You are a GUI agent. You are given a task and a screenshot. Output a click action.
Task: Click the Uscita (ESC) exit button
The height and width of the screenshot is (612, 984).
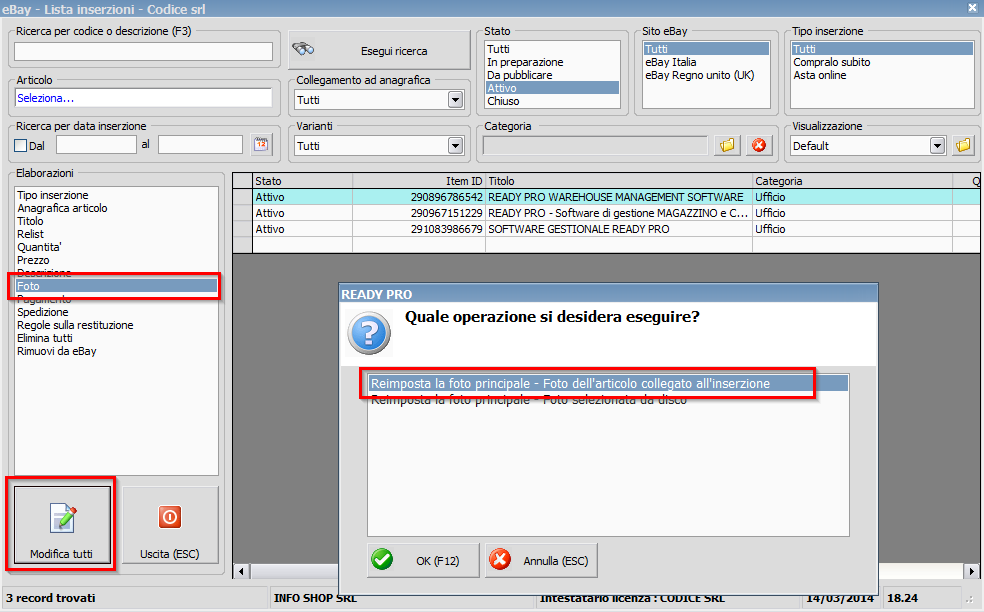(169, 525)
